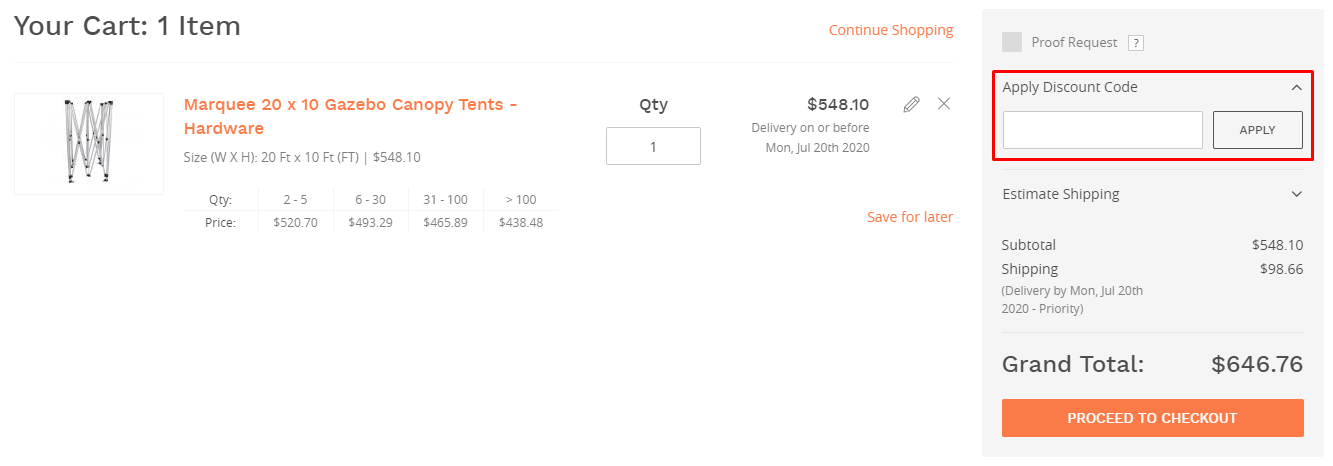Select the > 100 quantity tier
The width and height of the screenshot is (1333, 466).
(521, 199)
